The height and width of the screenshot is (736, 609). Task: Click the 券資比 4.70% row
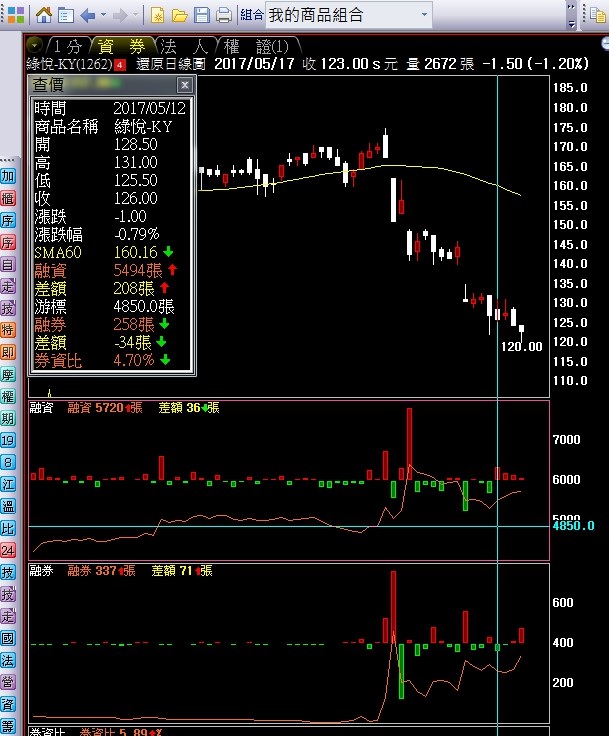[x=111, y=360]
